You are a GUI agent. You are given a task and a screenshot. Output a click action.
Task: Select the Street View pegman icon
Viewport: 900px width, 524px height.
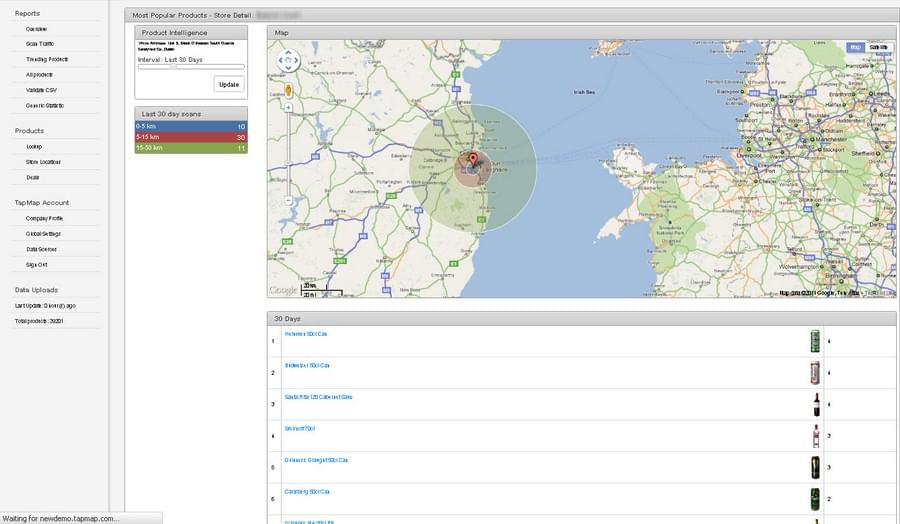[288, 90]
